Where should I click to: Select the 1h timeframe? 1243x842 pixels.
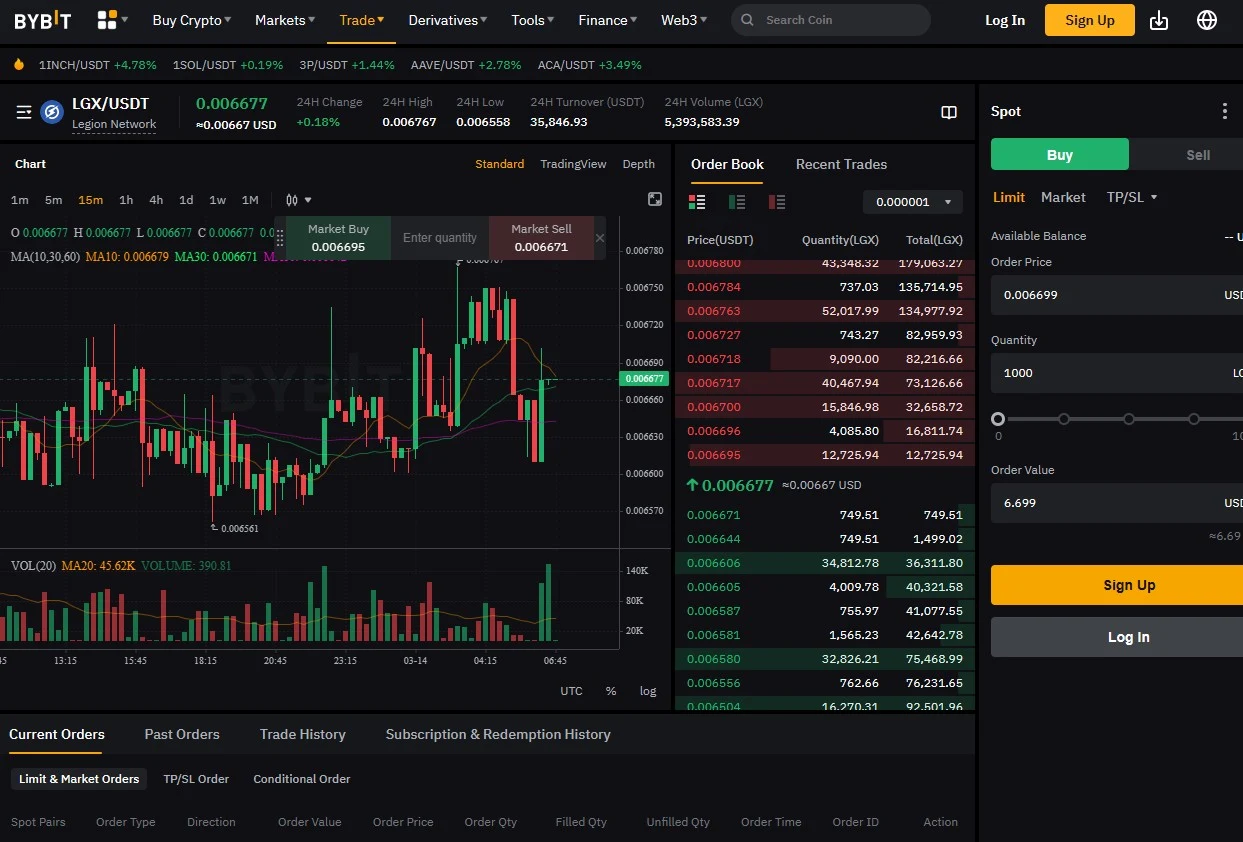point(126,200)
